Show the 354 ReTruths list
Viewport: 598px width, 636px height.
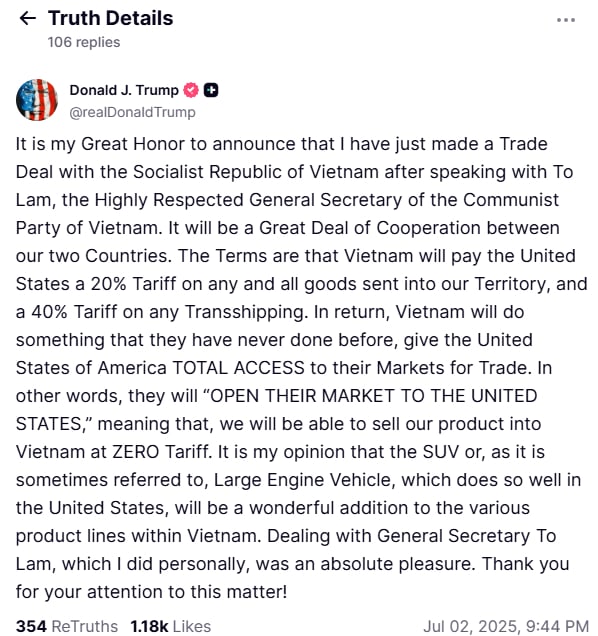(67, 626)
